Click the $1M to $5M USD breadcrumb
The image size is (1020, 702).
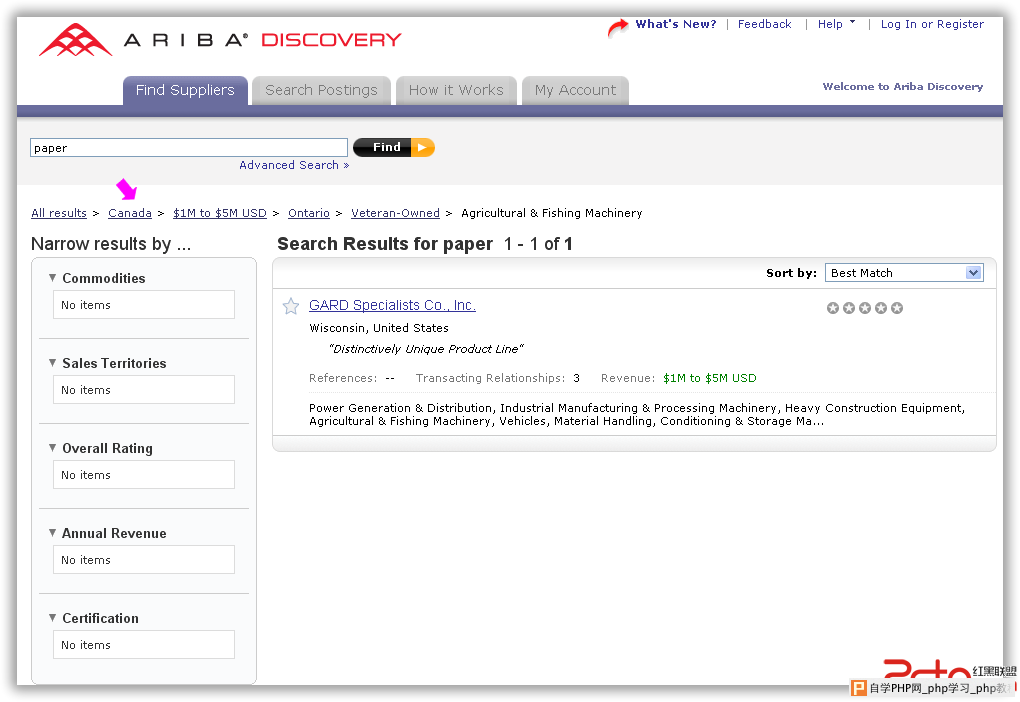(220, 213)
